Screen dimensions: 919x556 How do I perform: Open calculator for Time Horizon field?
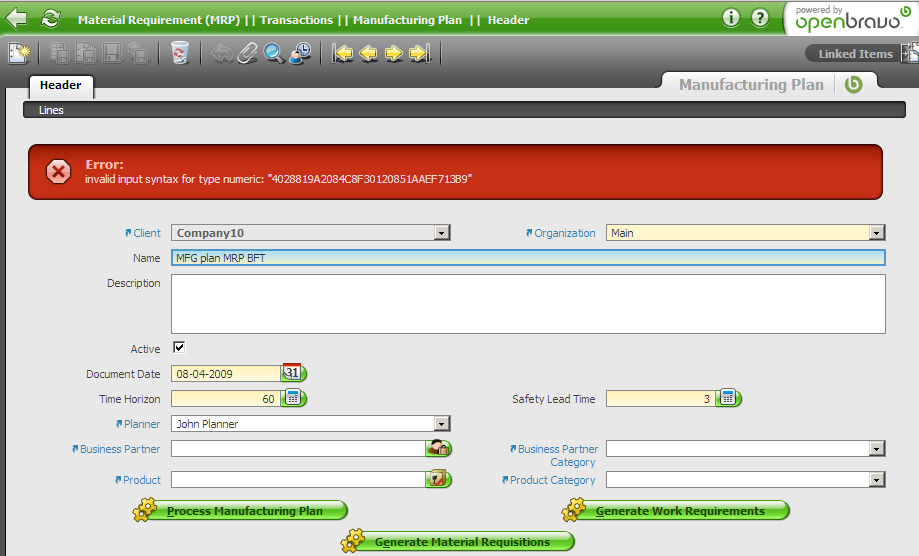pyautogui.click(x=292, y=398)
